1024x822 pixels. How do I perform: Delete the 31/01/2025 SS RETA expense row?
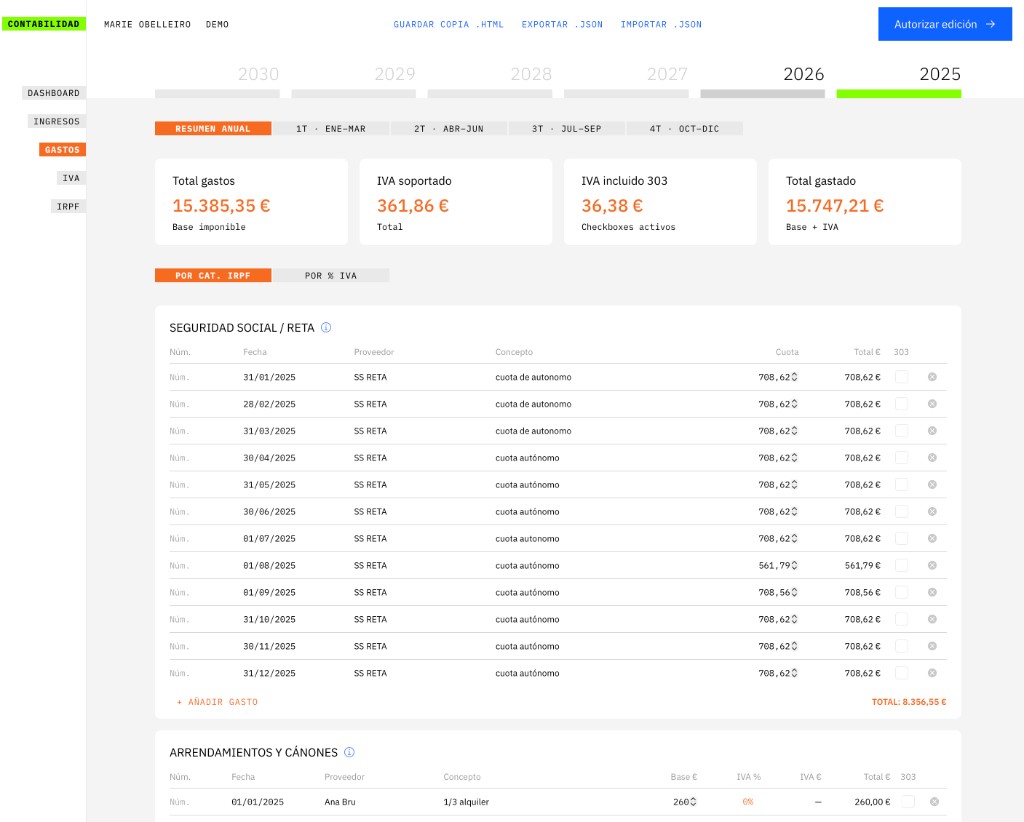[932, 377]
